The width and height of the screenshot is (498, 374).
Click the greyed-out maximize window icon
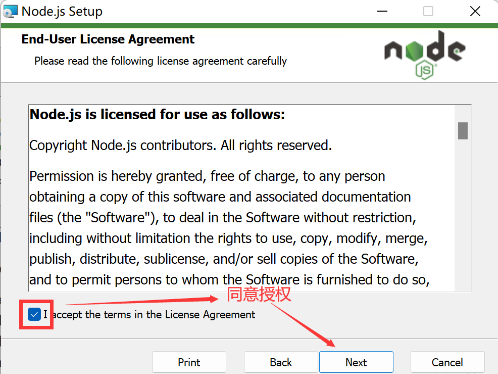[428, 11]
